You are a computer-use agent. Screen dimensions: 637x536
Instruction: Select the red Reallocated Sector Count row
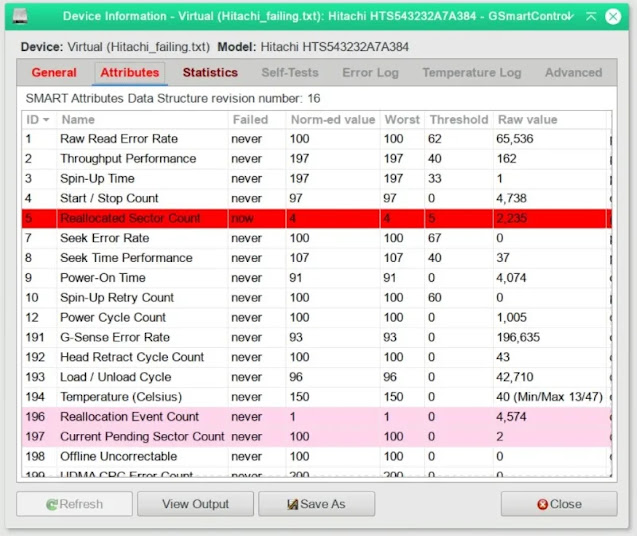(x=316, y=218)
